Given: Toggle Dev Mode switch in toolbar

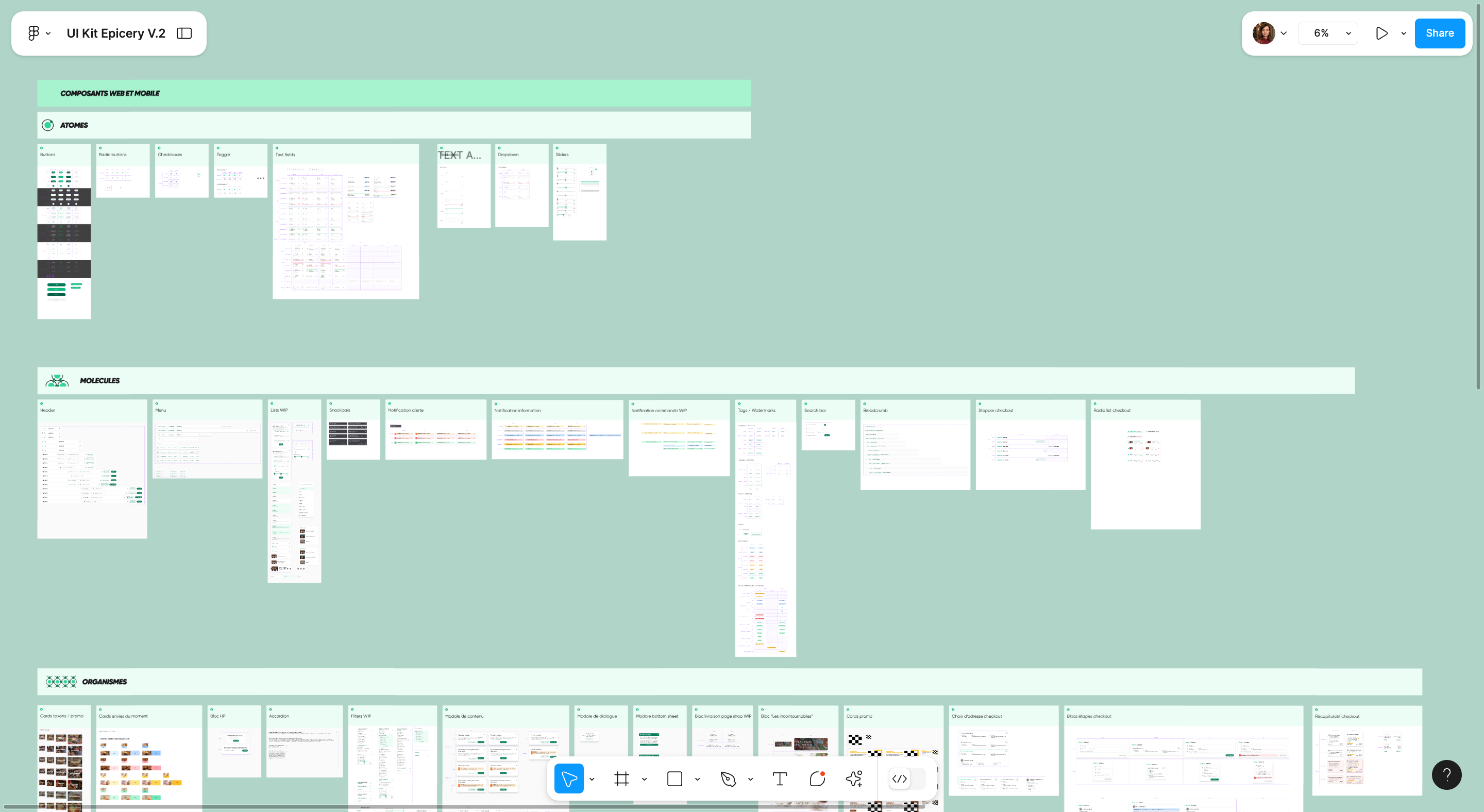Looking at the screenshot, I should pyautogui.click(x=907, y=779).
